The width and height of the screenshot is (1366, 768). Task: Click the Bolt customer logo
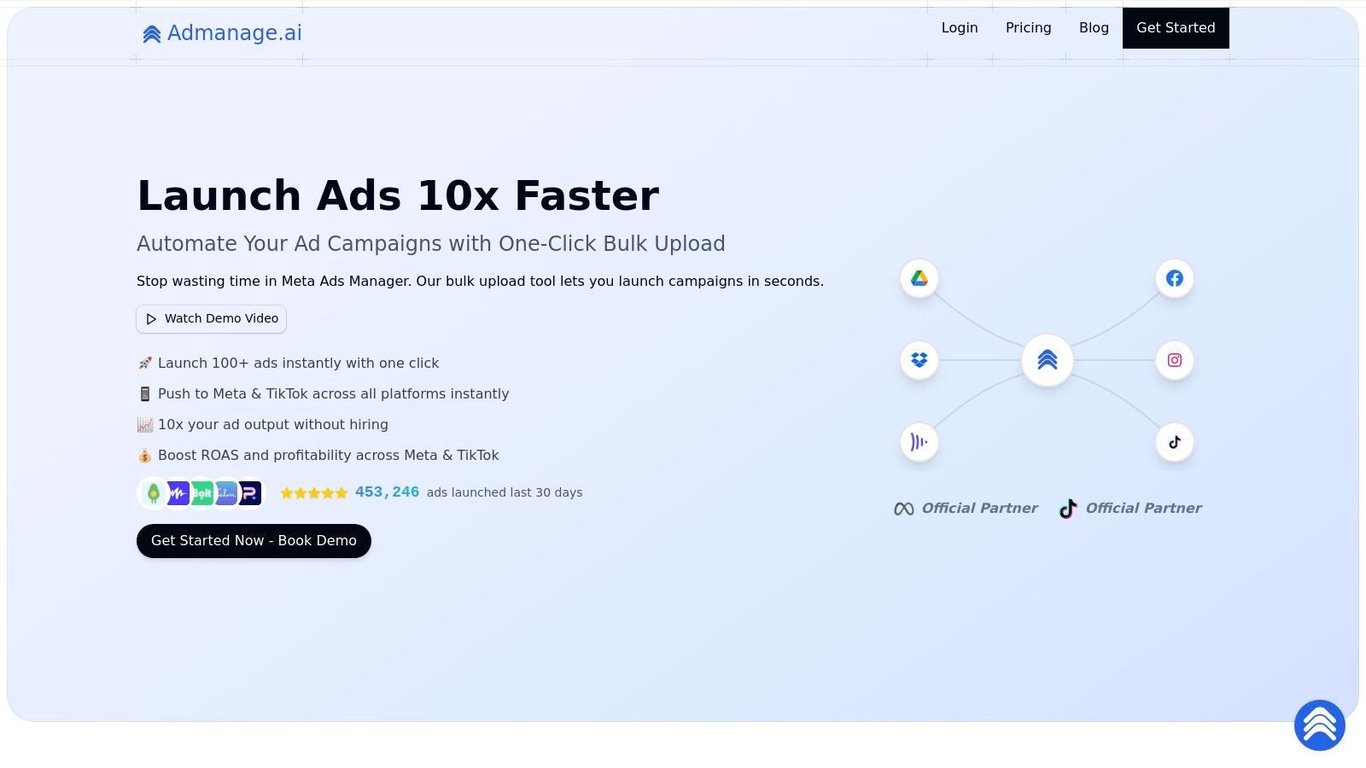tap(202, 493)
